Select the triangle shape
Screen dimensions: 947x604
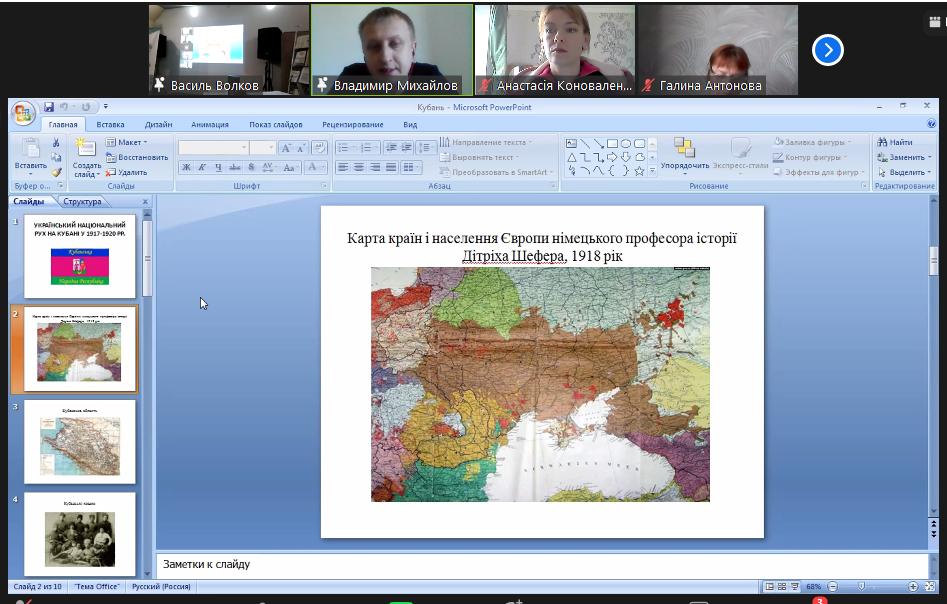click(571, 157)
